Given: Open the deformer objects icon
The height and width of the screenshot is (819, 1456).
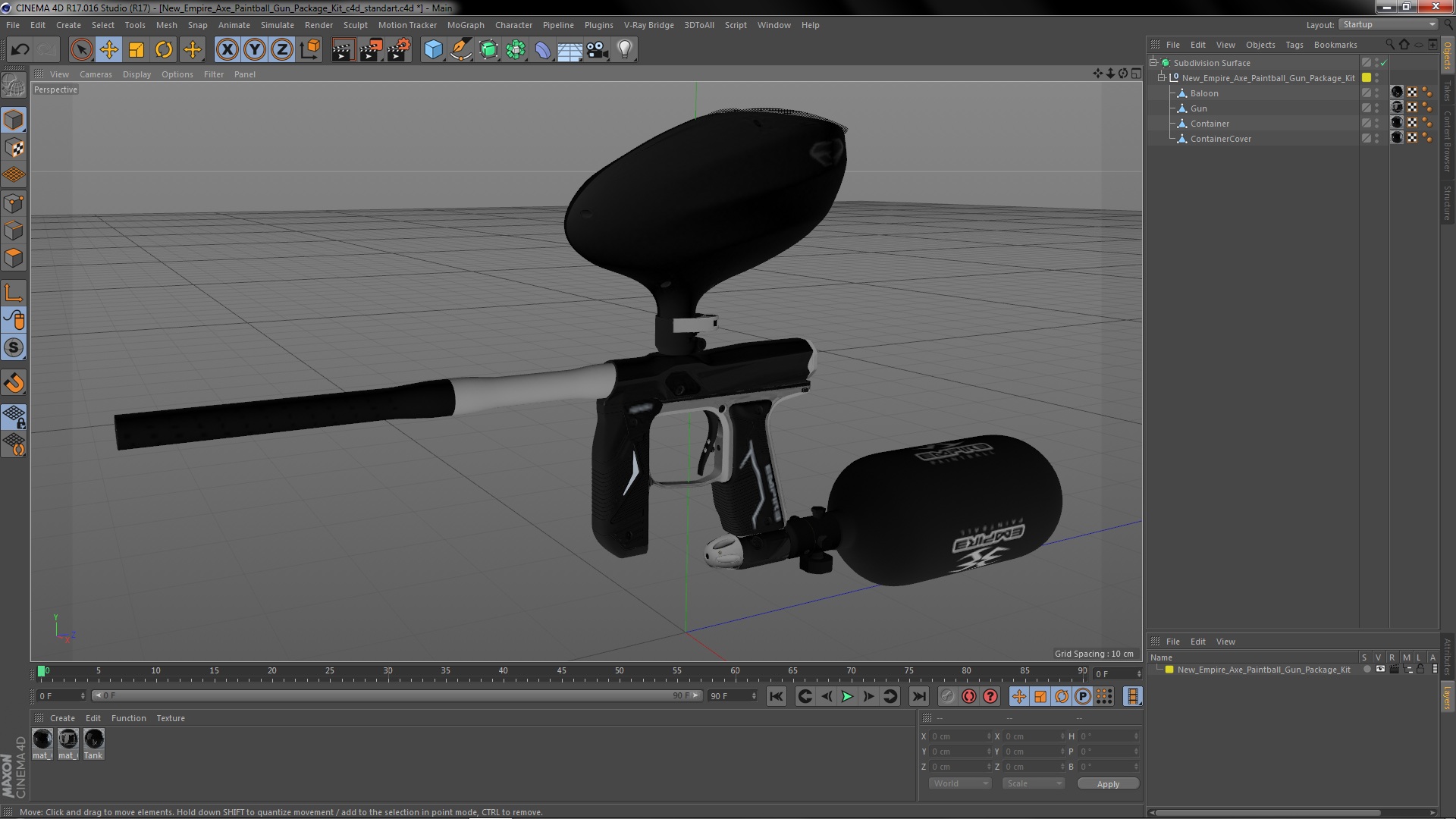Looking at the screenshot, I should point(543,50).
